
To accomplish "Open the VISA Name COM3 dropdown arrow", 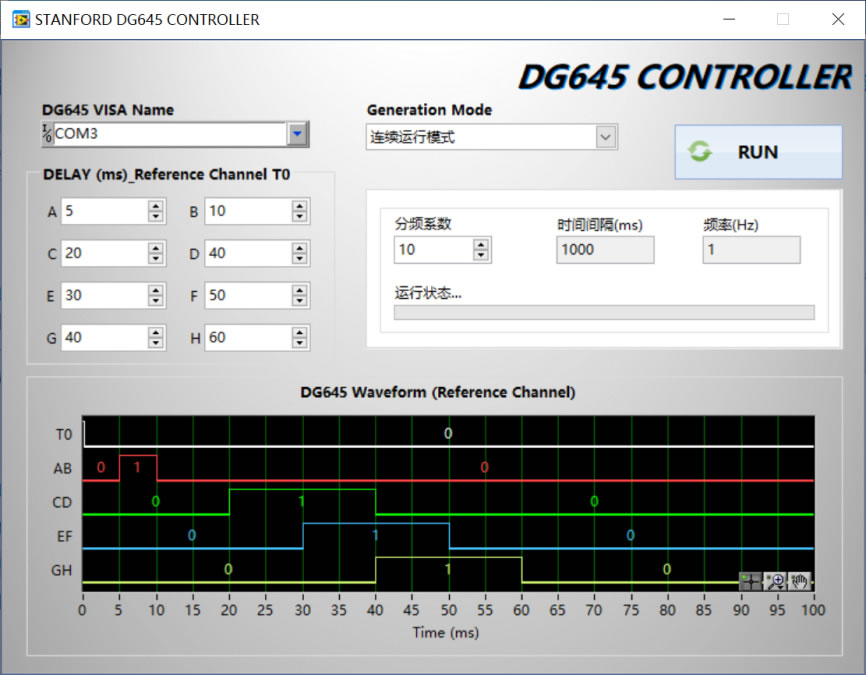I will pos(297,134).
